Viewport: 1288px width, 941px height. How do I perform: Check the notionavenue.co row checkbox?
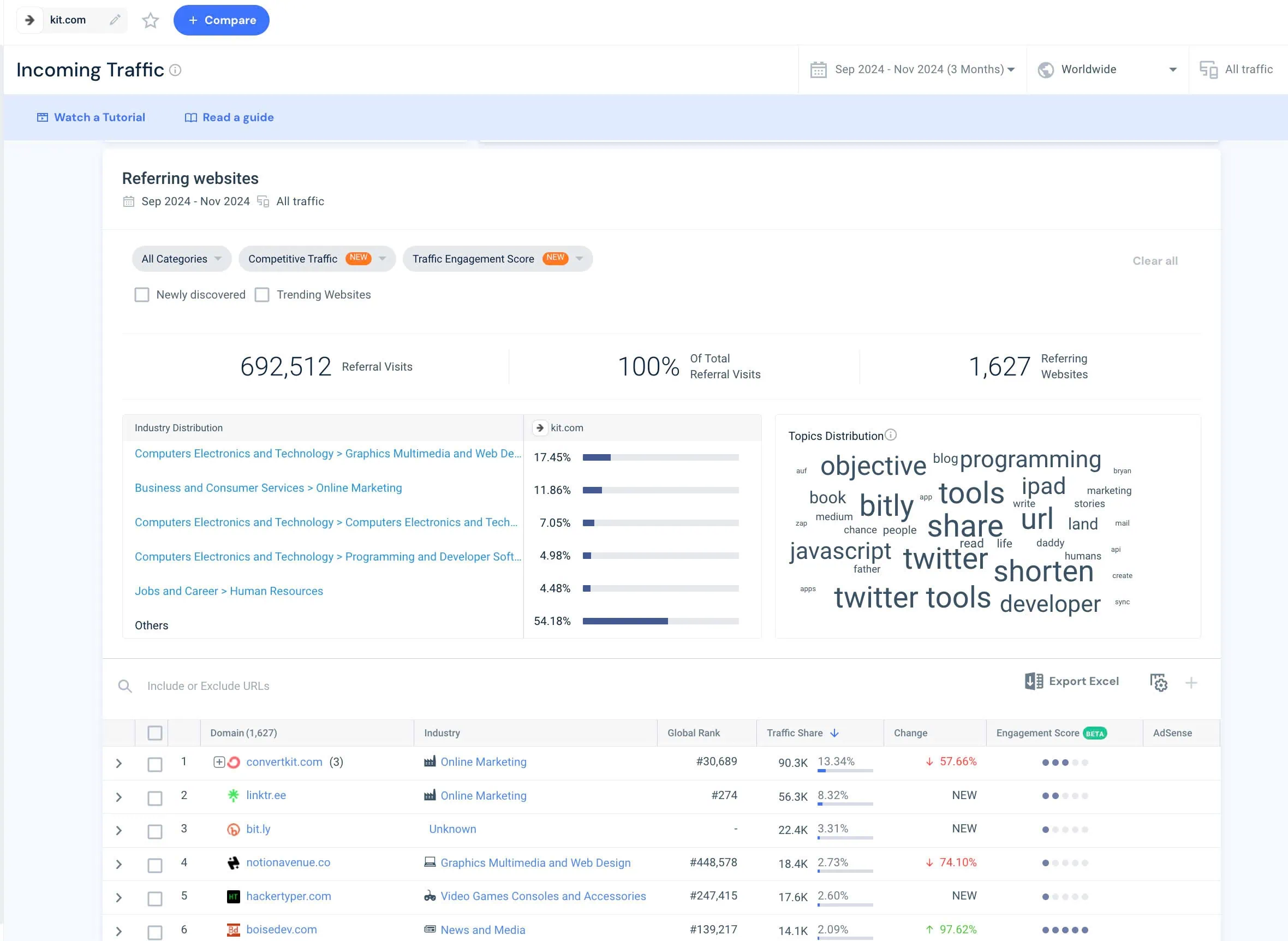coord(155,865)
